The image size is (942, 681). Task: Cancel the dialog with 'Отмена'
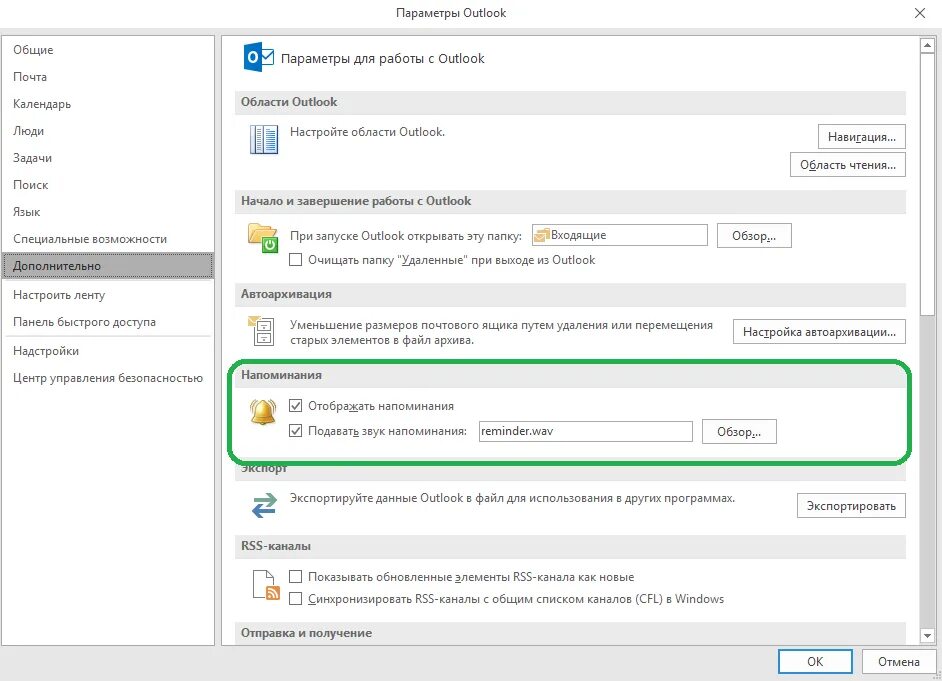pyautogui.click(x=899, y=661)
